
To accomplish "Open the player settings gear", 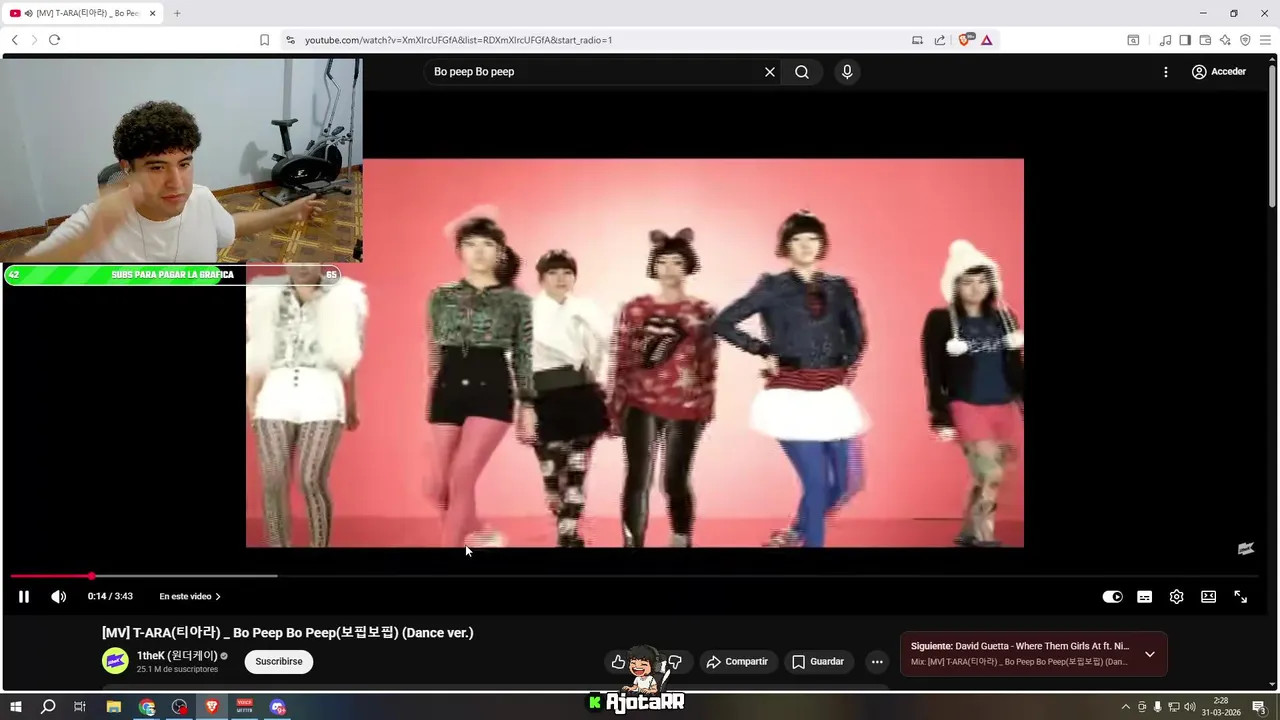I will [x=1176, y=597].
